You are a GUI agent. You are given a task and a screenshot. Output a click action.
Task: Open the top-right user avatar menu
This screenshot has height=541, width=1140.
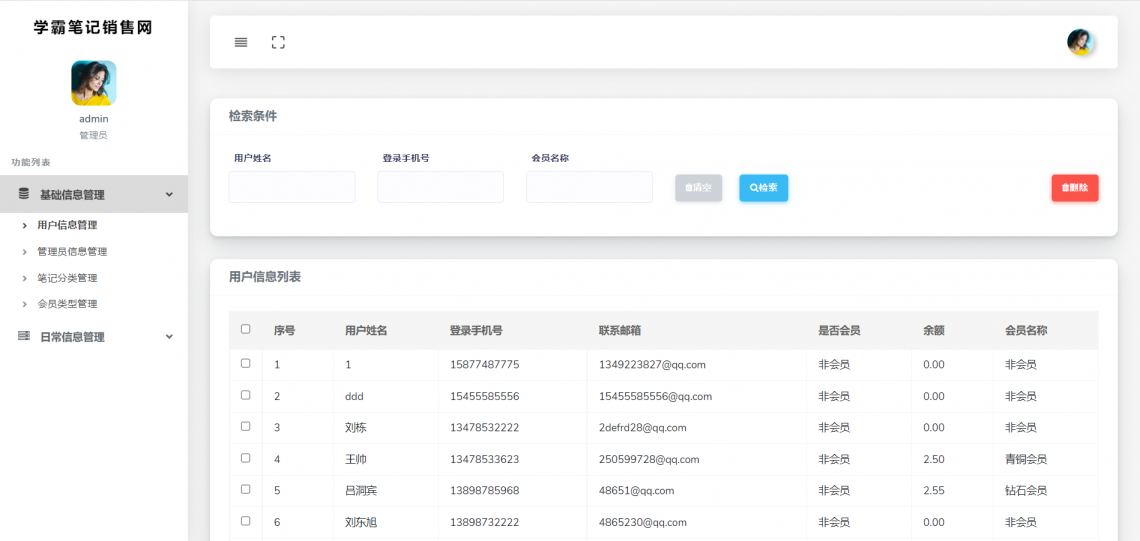point(1080,42)
